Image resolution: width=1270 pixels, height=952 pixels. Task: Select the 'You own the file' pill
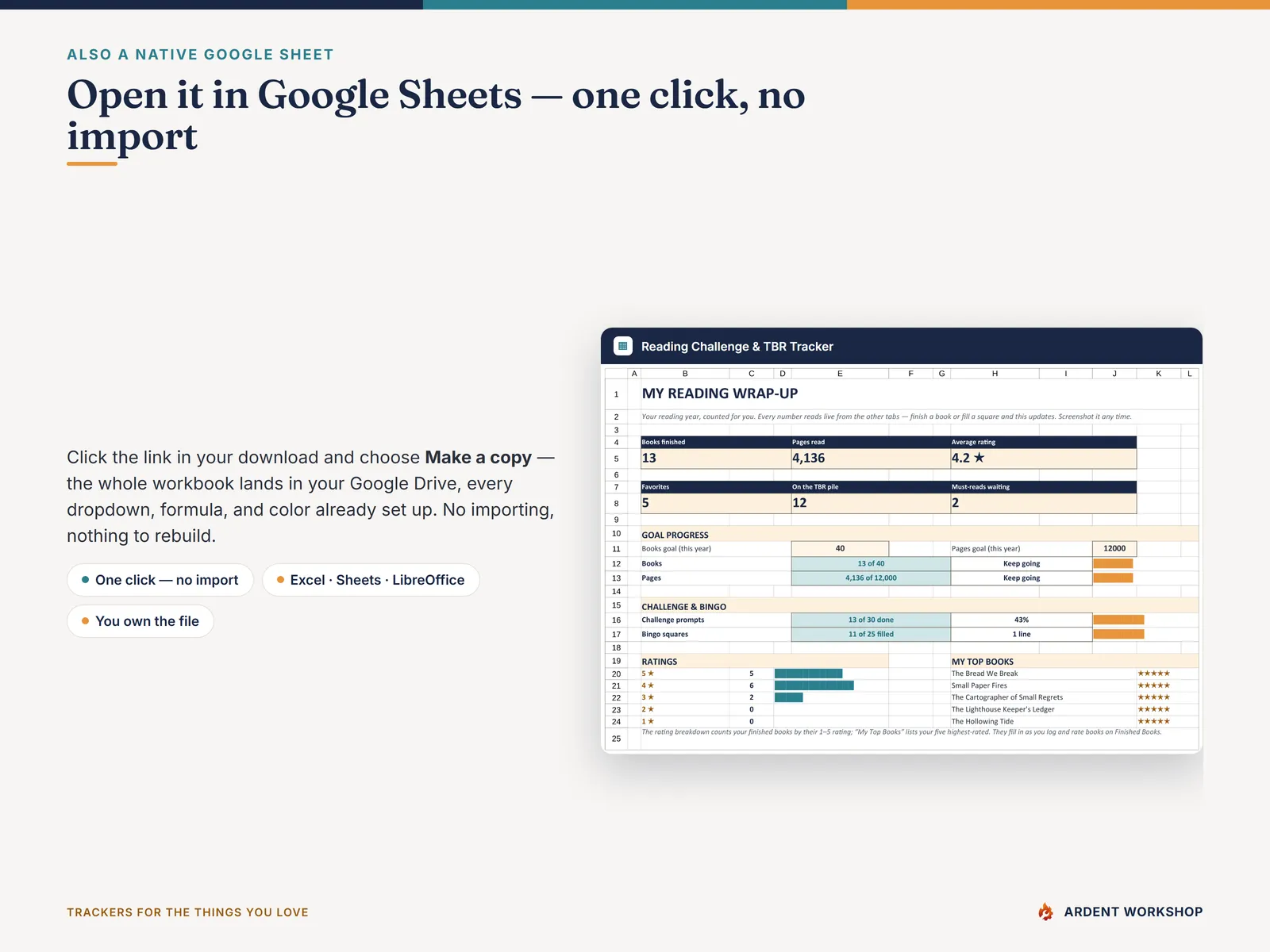click(x=140, y=621)
